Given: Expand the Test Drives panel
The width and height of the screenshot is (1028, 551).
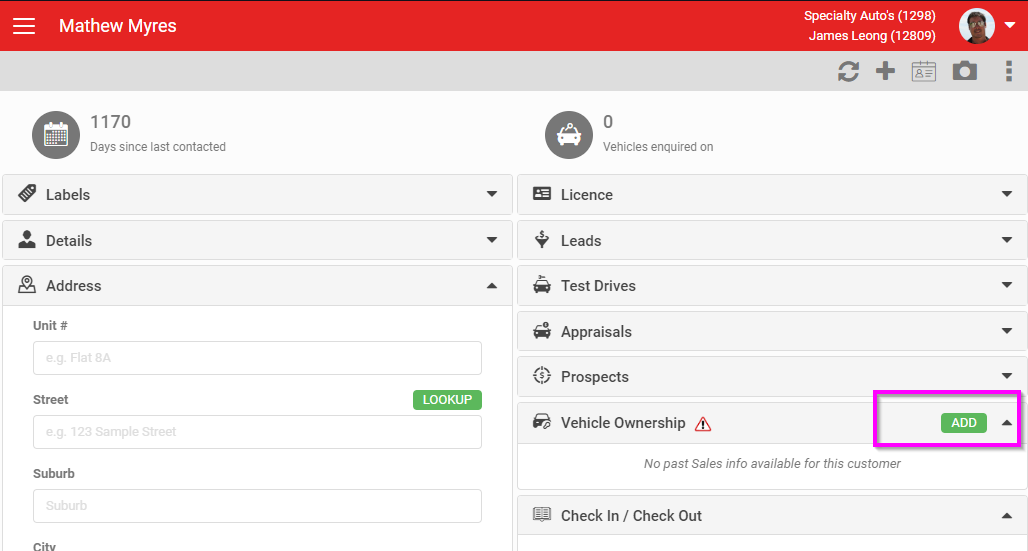Looking at the screenshot, I should 772,285.
